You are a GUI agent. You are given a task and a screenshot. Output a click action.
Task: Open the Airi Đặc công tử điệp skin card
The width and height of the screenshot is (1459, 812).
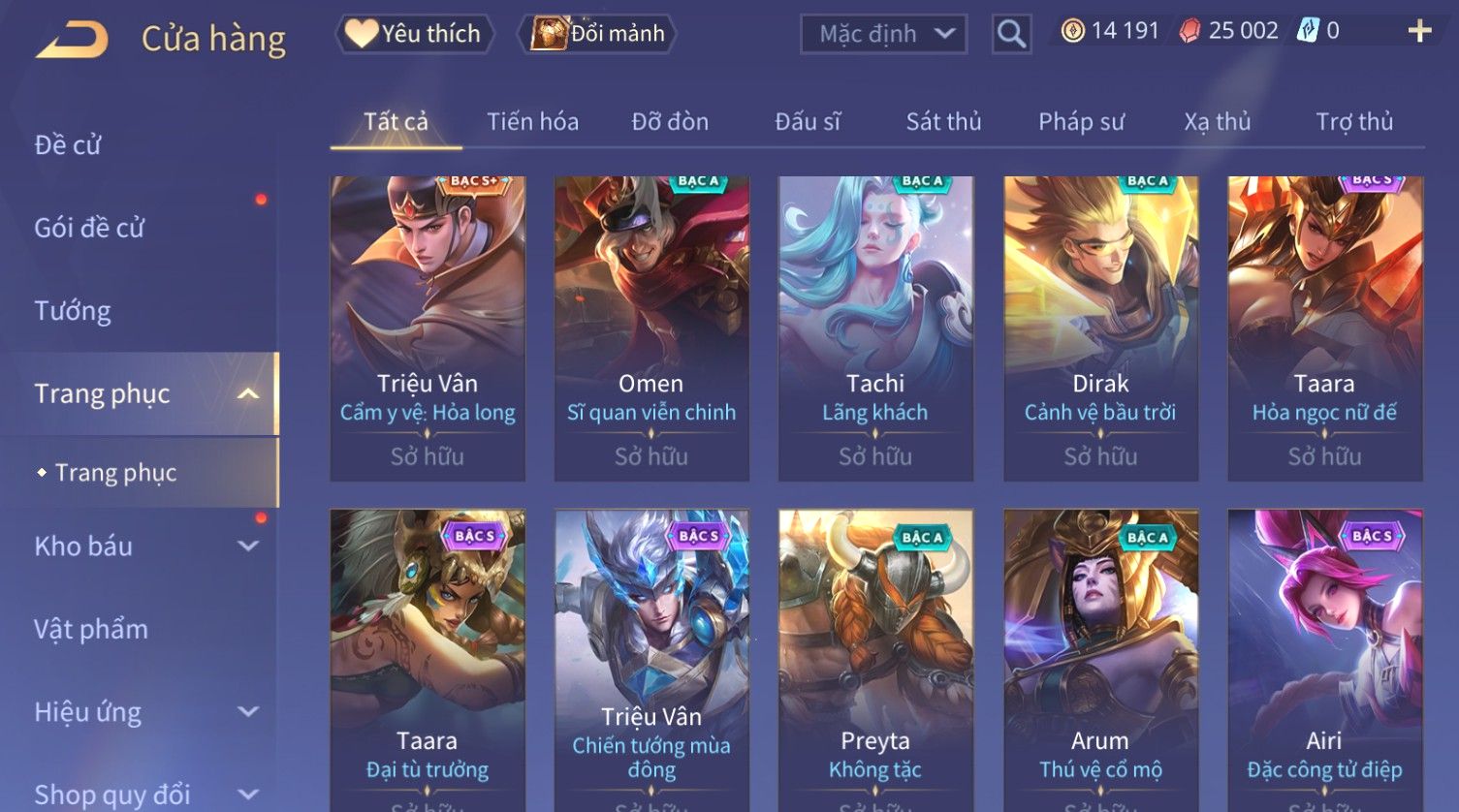[1324, 661]
